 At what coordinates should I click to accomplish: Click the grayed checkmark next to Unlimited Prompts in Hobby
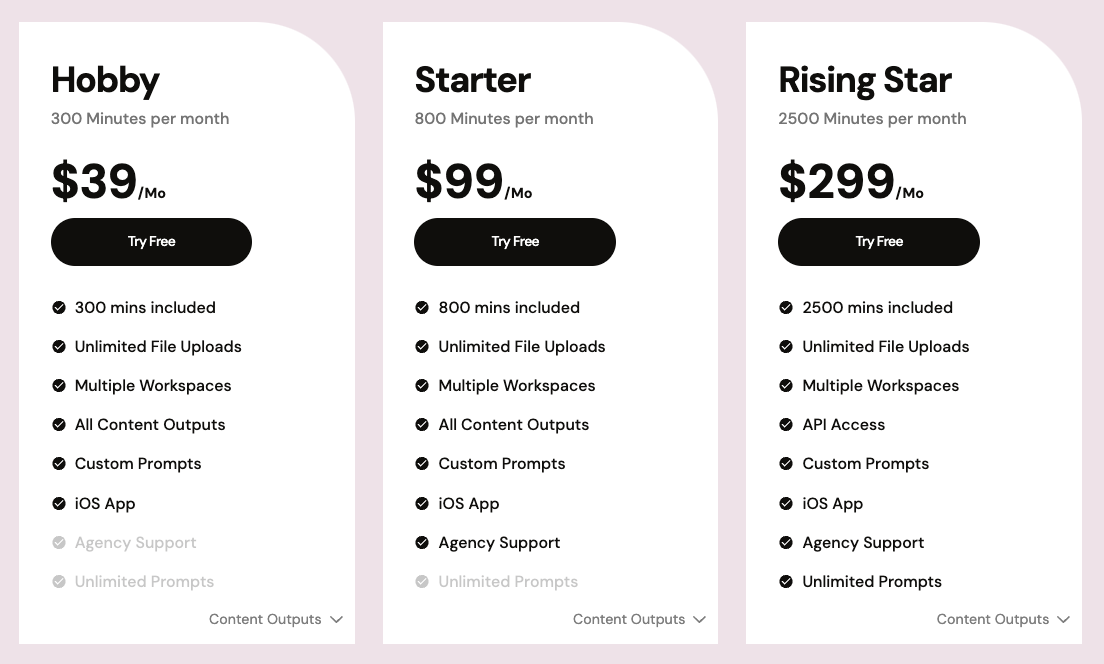pyautogui.click(x=59, y=582)
